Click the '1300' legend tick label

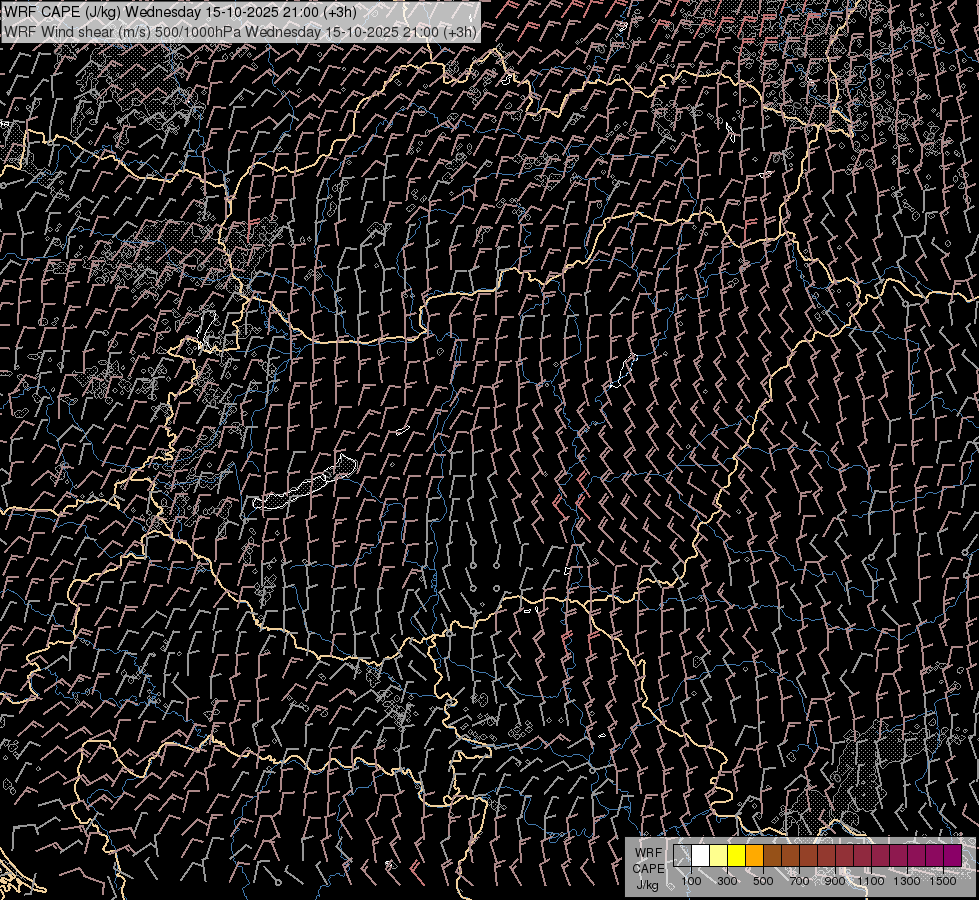click(907, 881)
